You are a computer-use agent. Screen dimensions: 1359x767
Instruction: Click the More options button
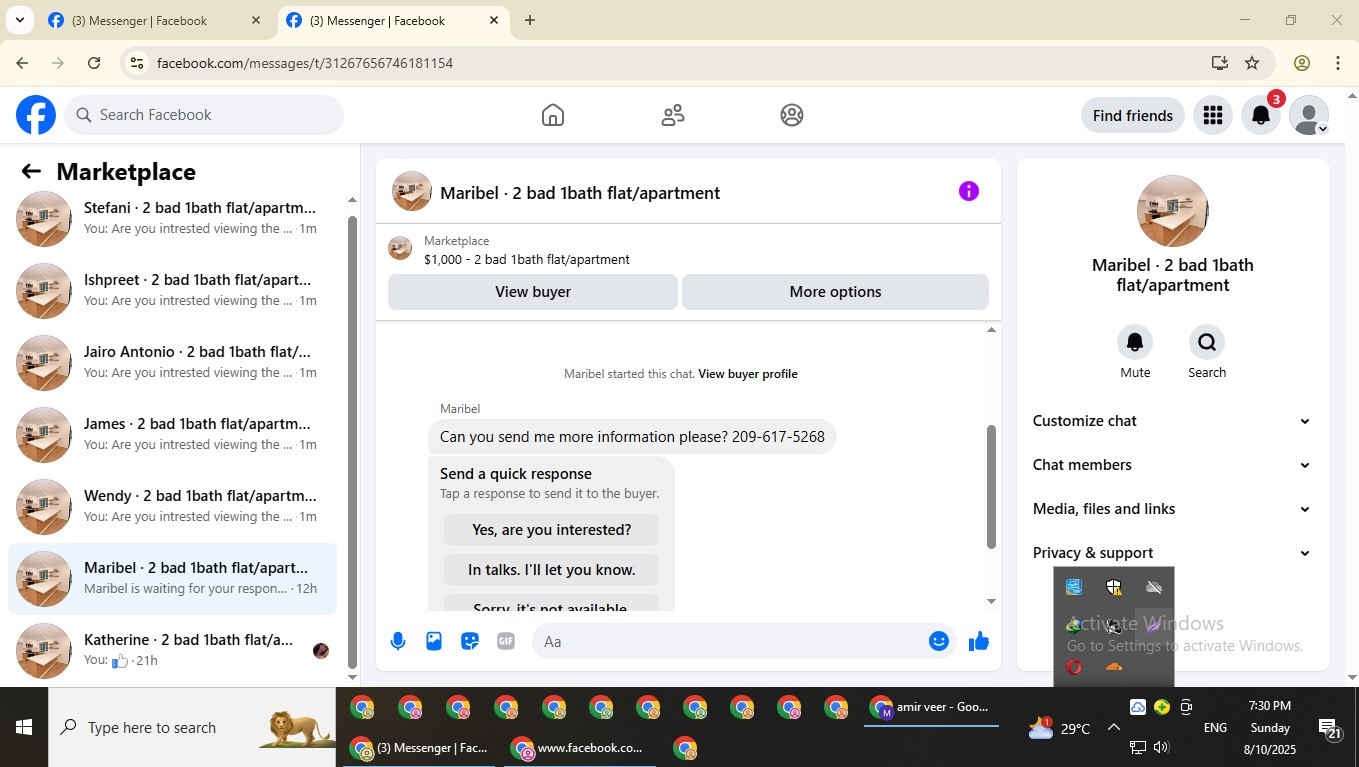click(x=835, y=292)
